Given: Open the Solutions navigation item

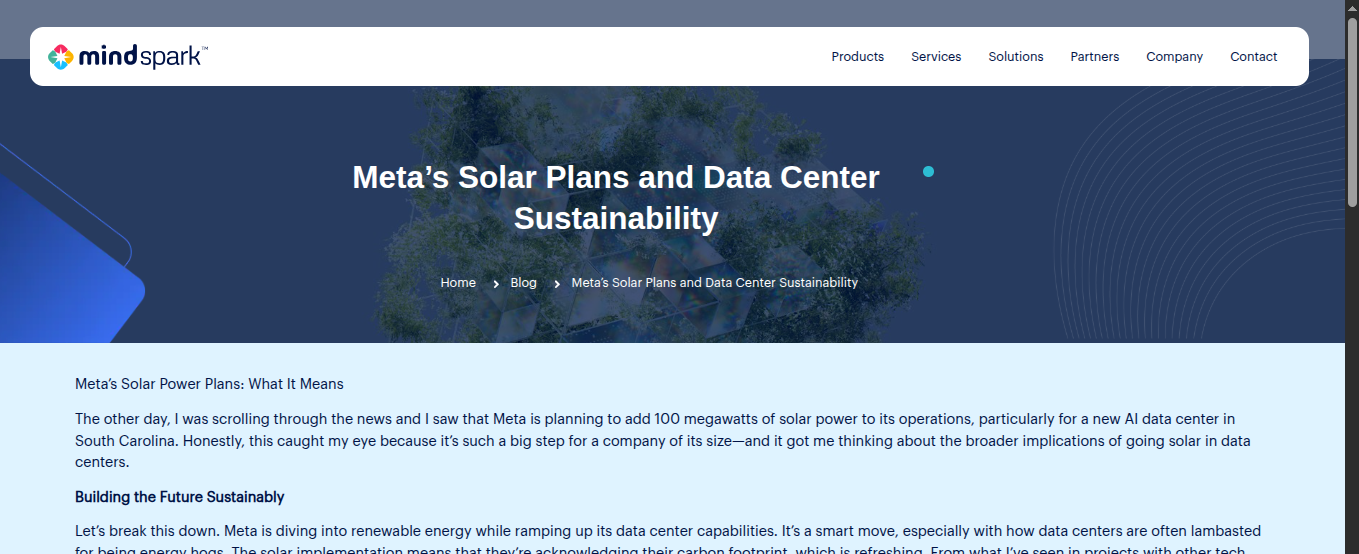Looking at the screenshot, I should point(1015,57).
